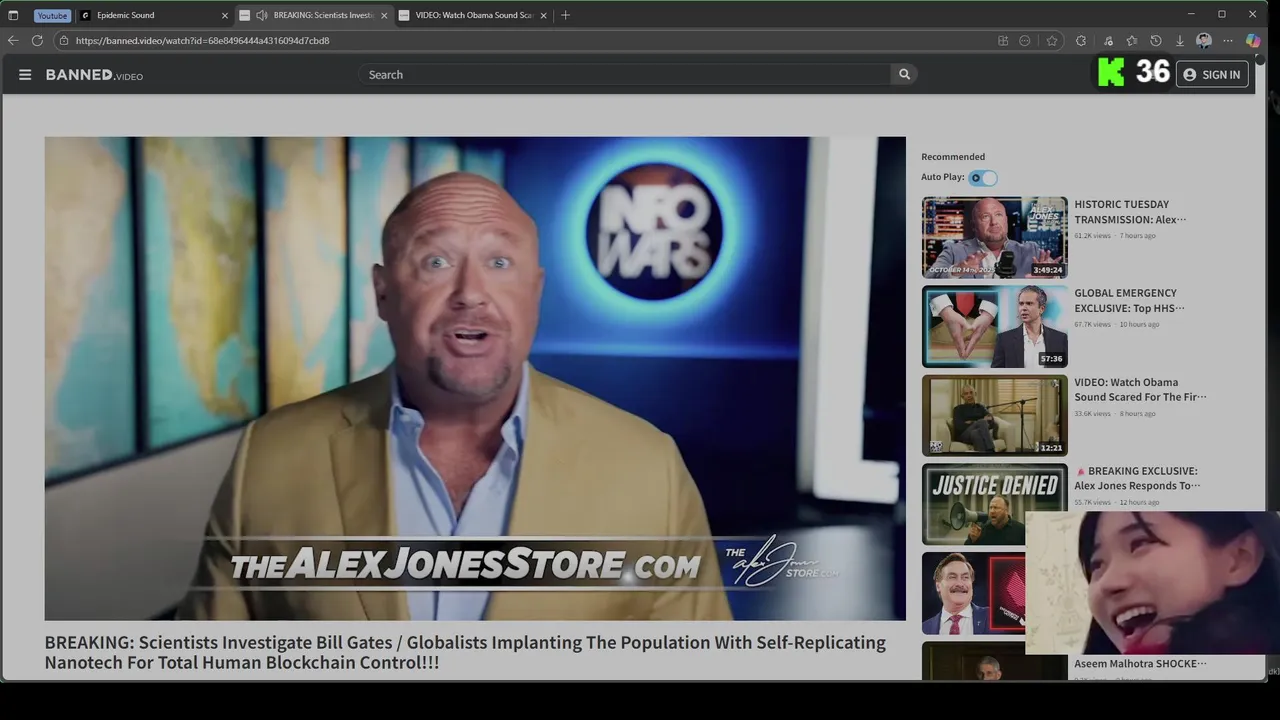Open the JUSTICE DENIED video thumbnail
1280x720 pixels.
point(994,504)
